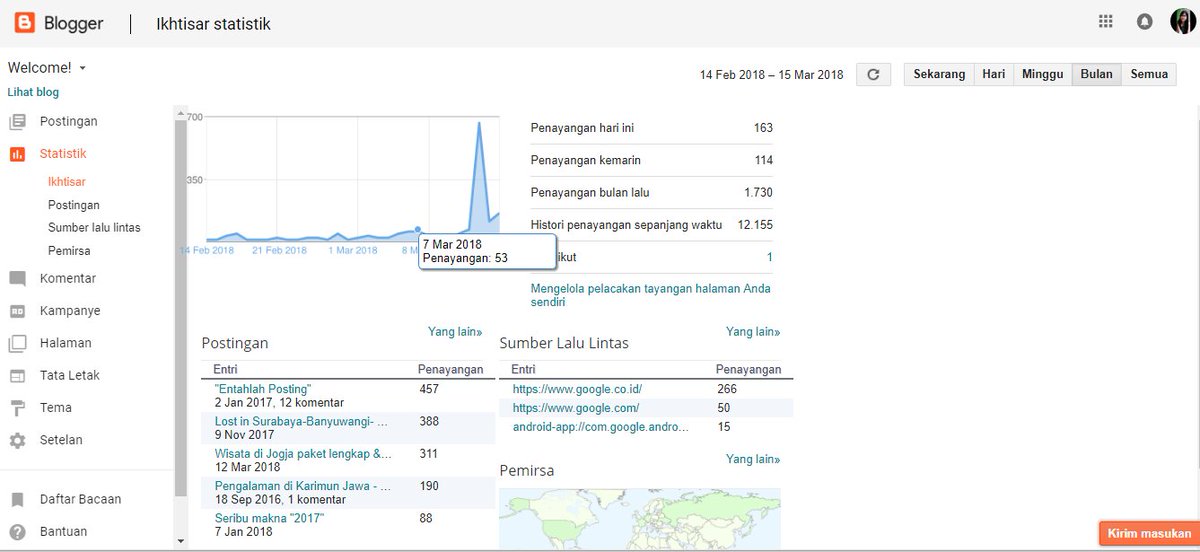The image size is (1200, 552).
Task: Open Postingan under Statistik
Action: 74,205
